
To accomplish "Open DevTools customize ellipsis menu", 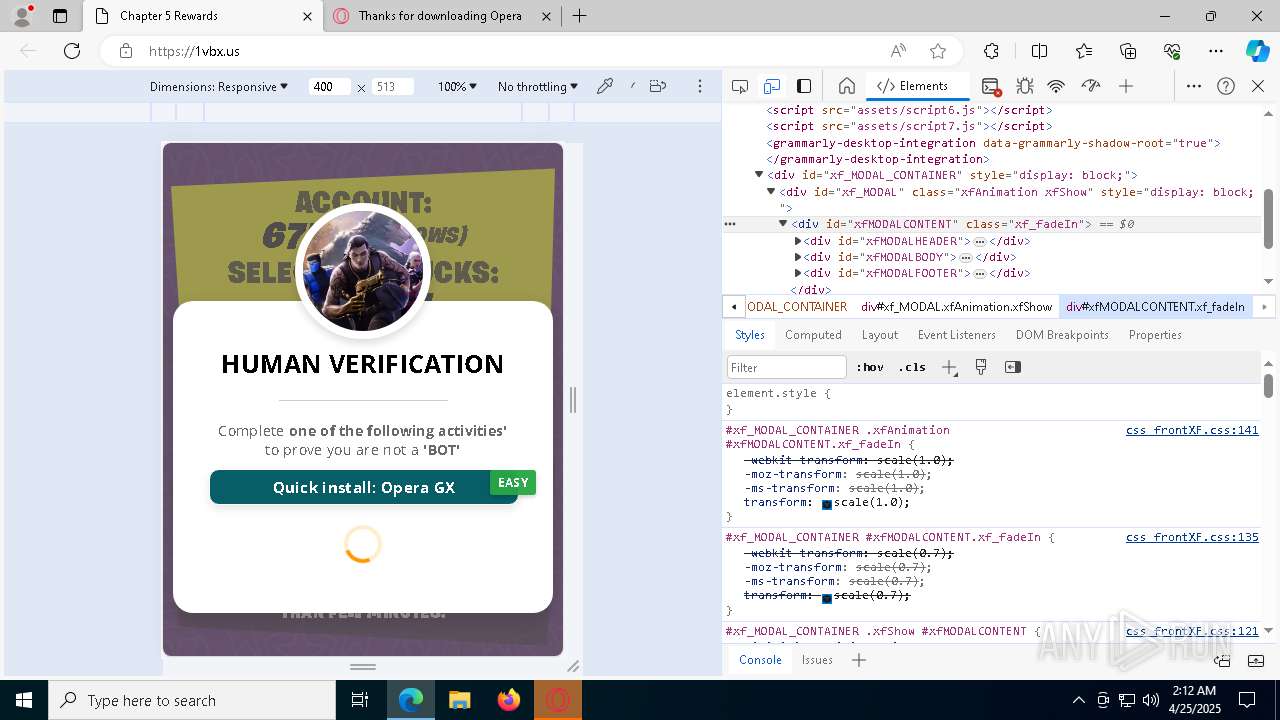I will pos(1194,86).
